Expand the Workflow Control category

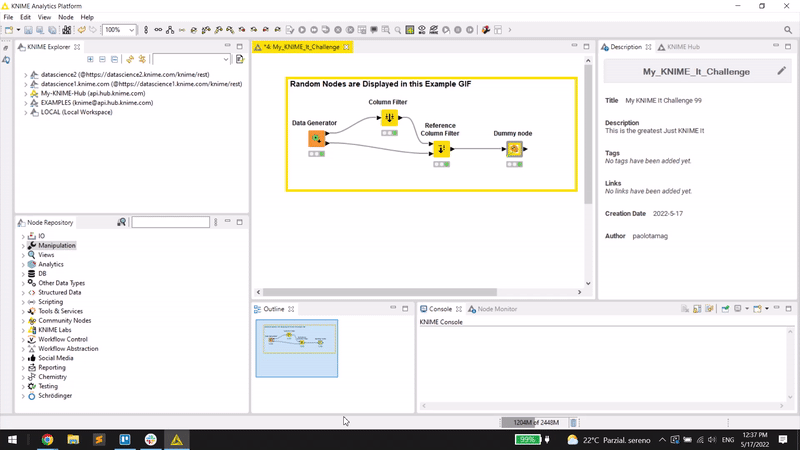(x=23, y=339)
